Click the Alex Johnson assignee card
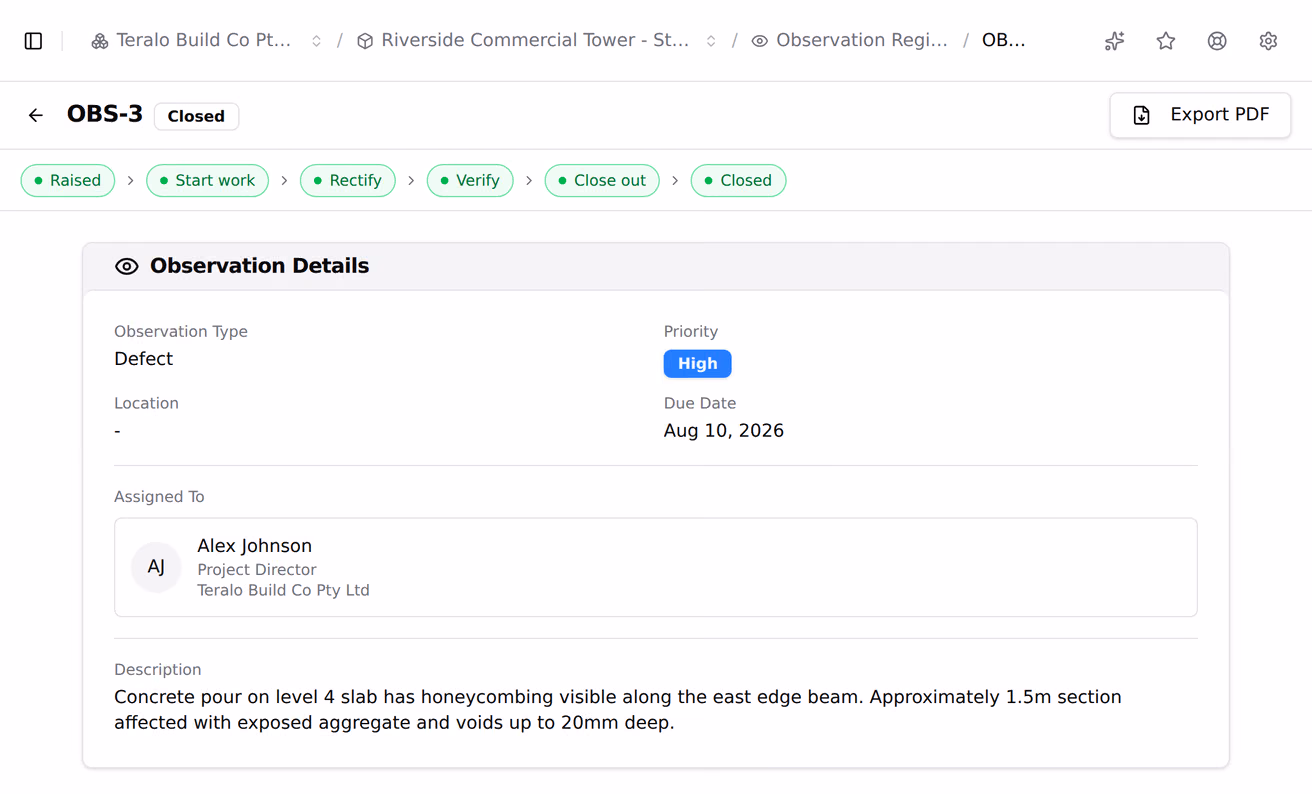The image size is (1312, 794). [656, 567]
